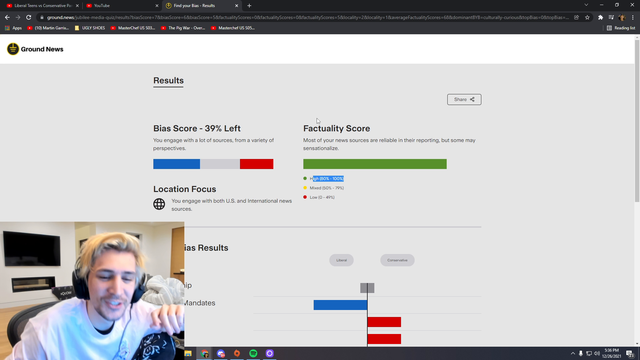Click the page vertical scrollbar thumb
Viewport: 640px width, 360px height.
637,120
